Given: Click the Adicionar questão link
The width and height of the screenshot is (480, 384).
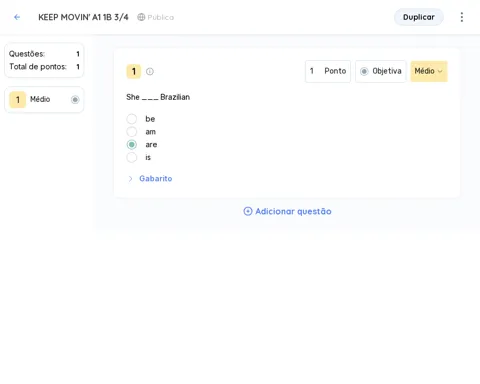Looking at the screenshot, I should (287, 211).
